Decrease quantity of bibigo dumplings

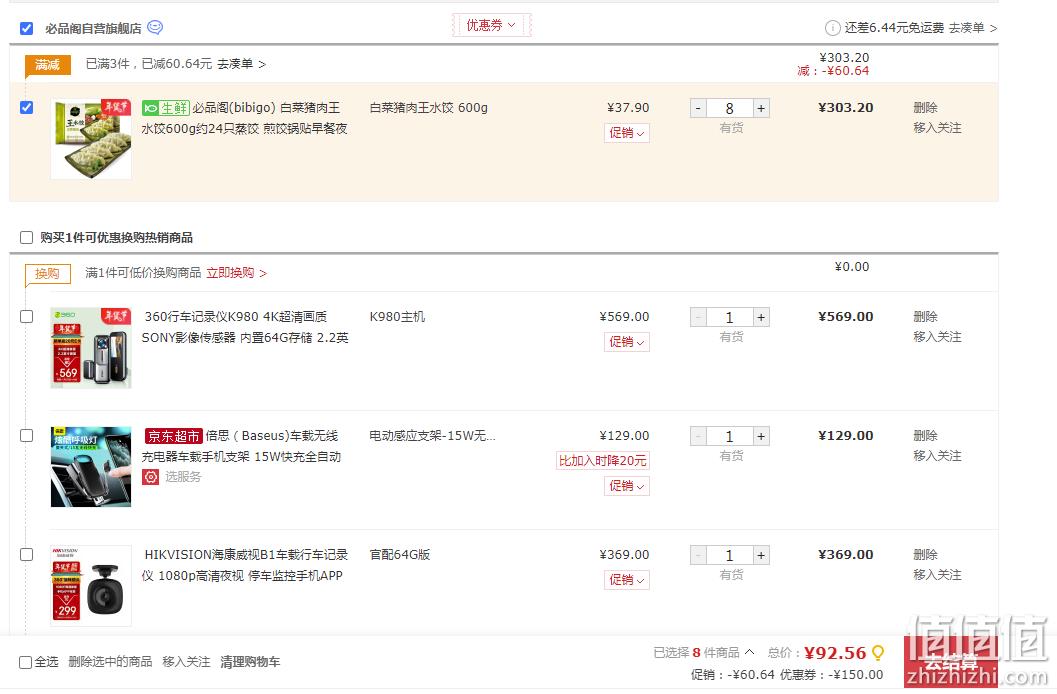[698, 108]
